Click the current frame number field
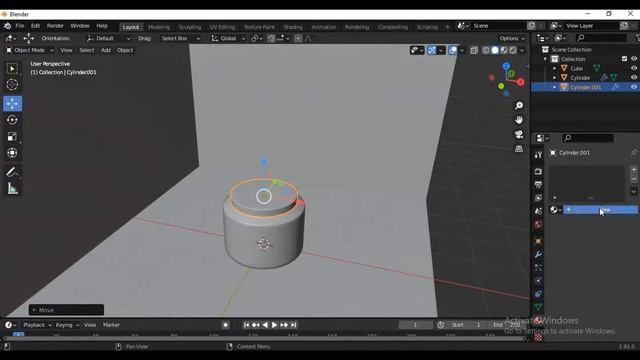Screen dimensions: 640x360 point(416,325)
